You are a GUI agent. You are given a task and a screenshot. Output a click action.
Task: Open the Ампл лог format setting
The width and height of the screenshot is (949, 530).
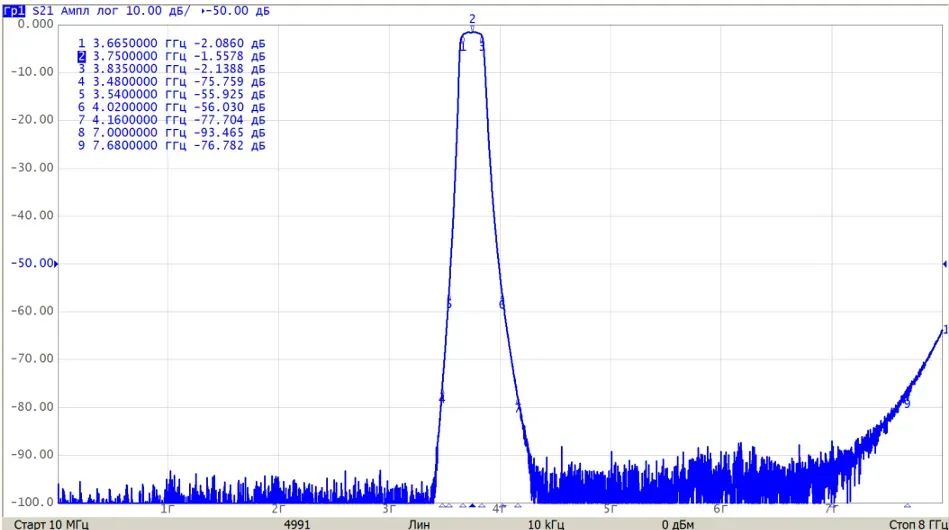click(90, 10)
